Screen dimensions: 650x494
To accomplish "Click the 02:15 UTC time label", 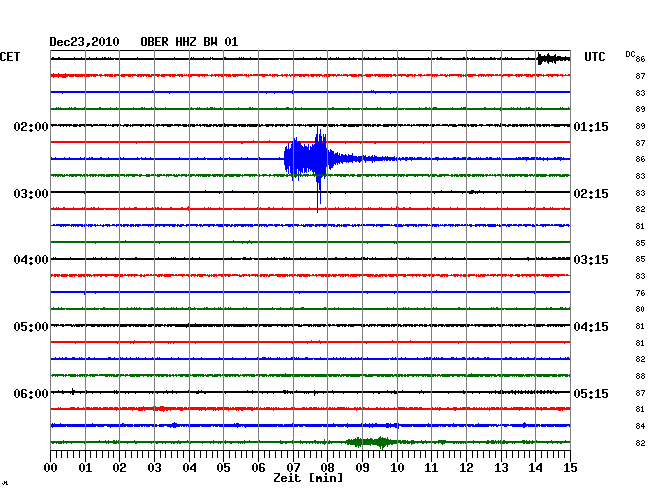I will click(591, 194).
